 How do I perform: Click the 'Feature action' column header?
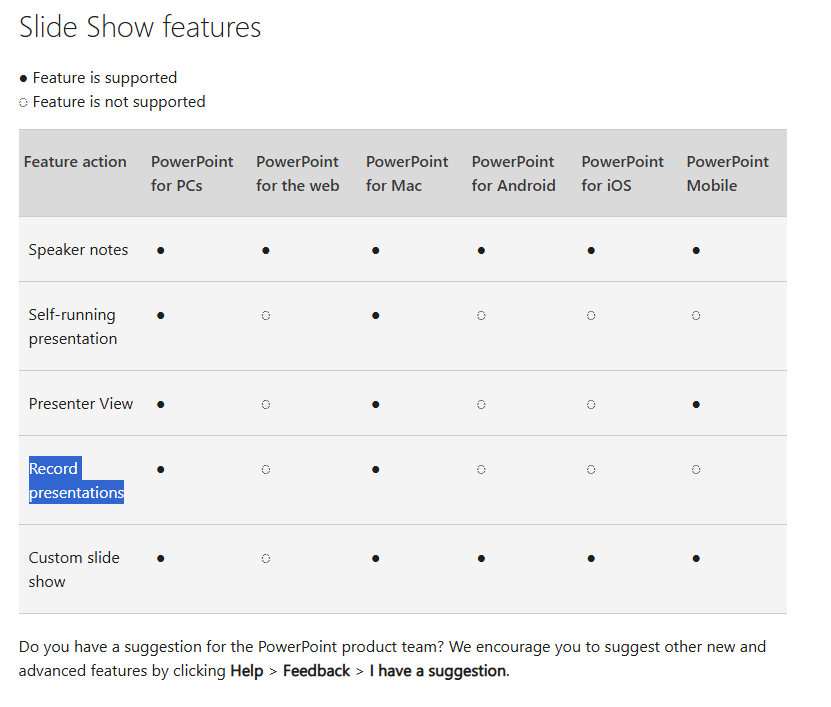pos(75,162)
